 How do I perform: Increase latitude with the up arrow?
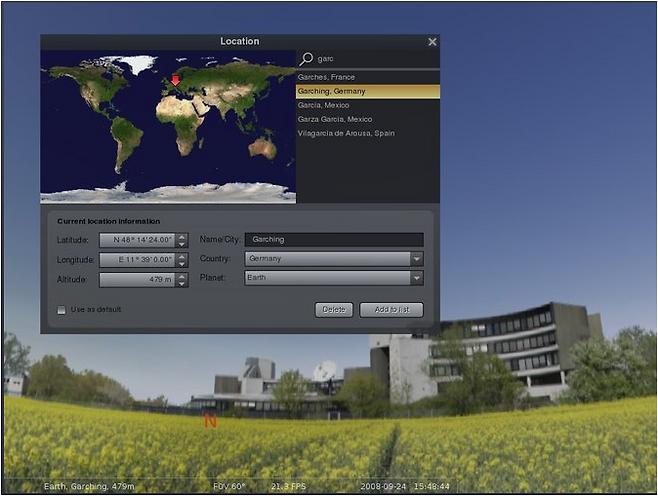(181, 236)
